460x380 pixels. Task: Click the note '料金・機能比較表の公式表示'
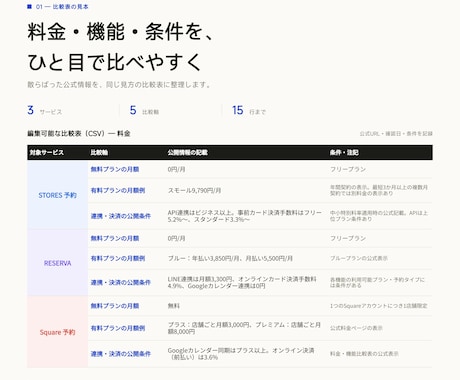[364, 354]
